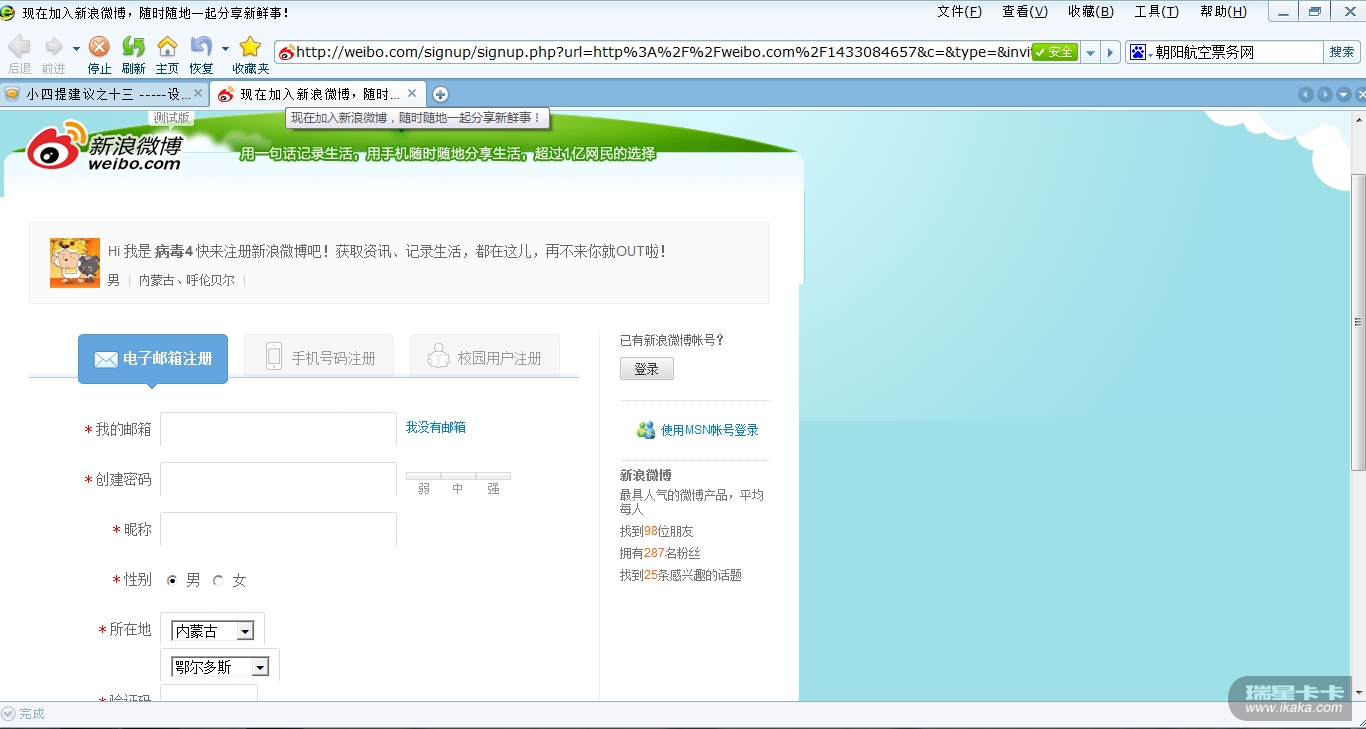Switch to the 手机号码注册 tab
The height and width of the screenshot is (729, 1366).
tap(319, 356)
